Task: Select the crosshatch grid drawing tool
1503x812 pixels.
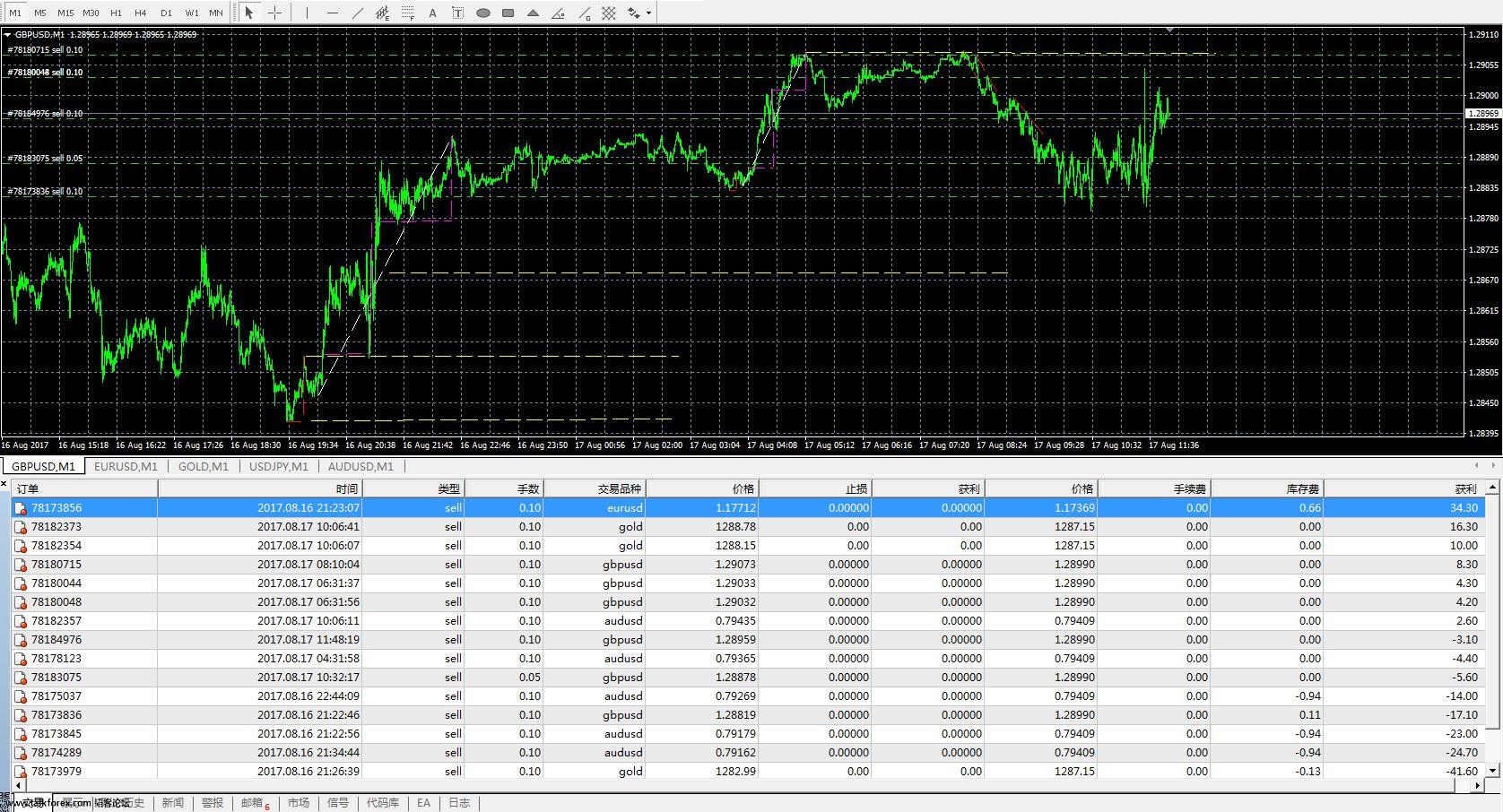Action: (x=609, y=13)
